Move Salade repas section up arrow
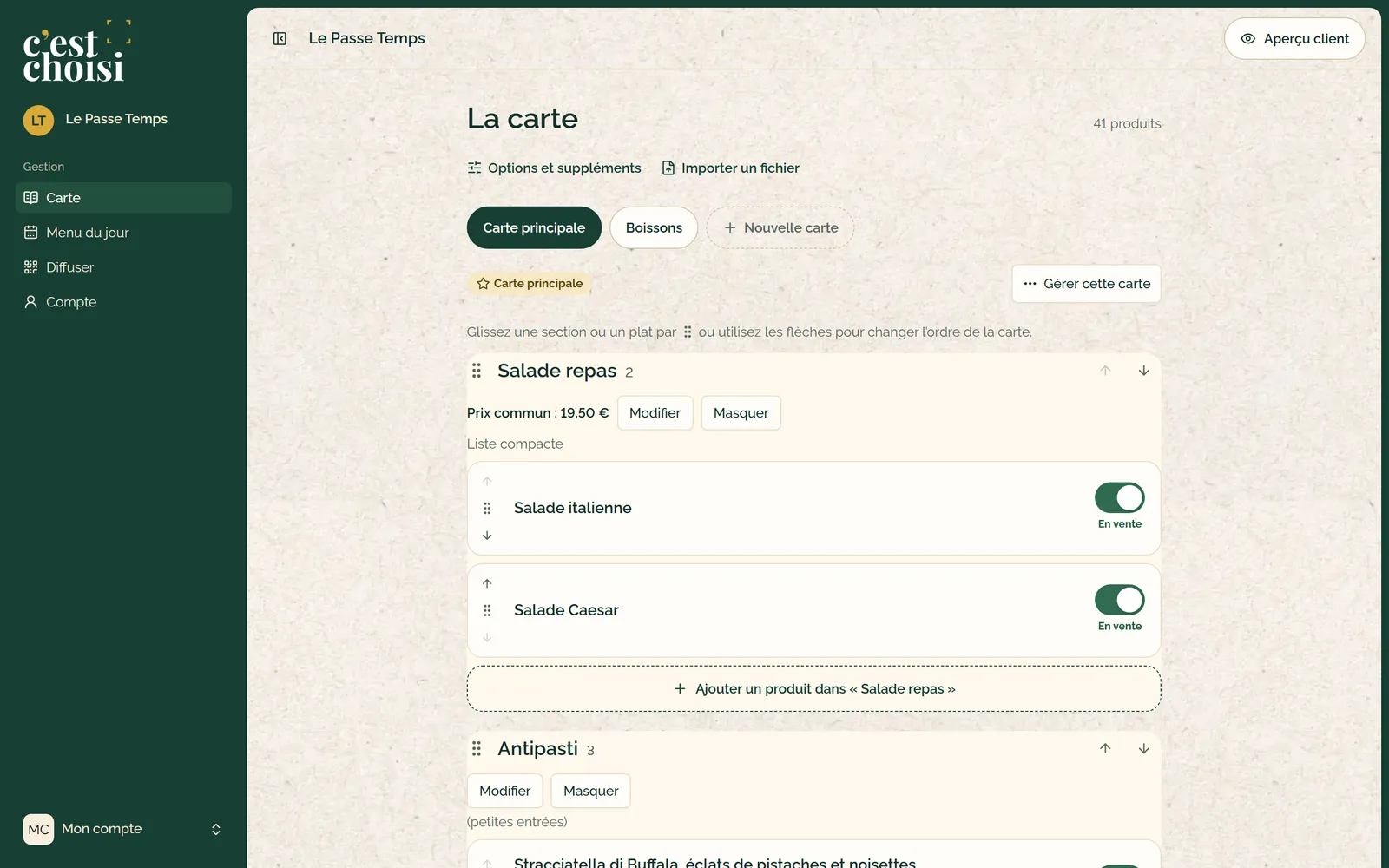Image resolution: width=1389 pixels, height=868 pixels. [x=1105, y=371]
